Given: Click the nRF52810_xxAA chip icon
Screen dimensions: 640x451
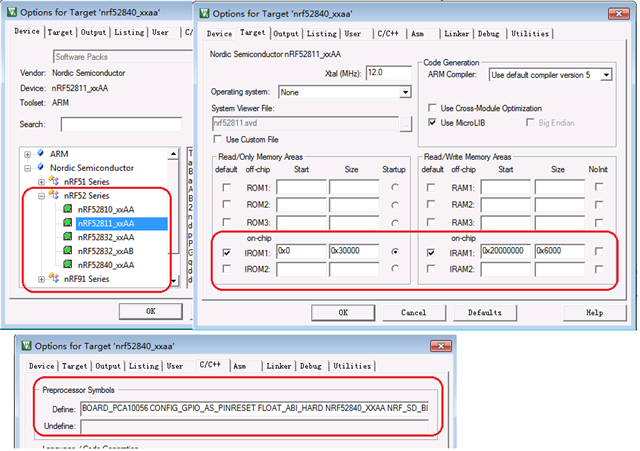Looking at the screenshot, I should point(68,209).
